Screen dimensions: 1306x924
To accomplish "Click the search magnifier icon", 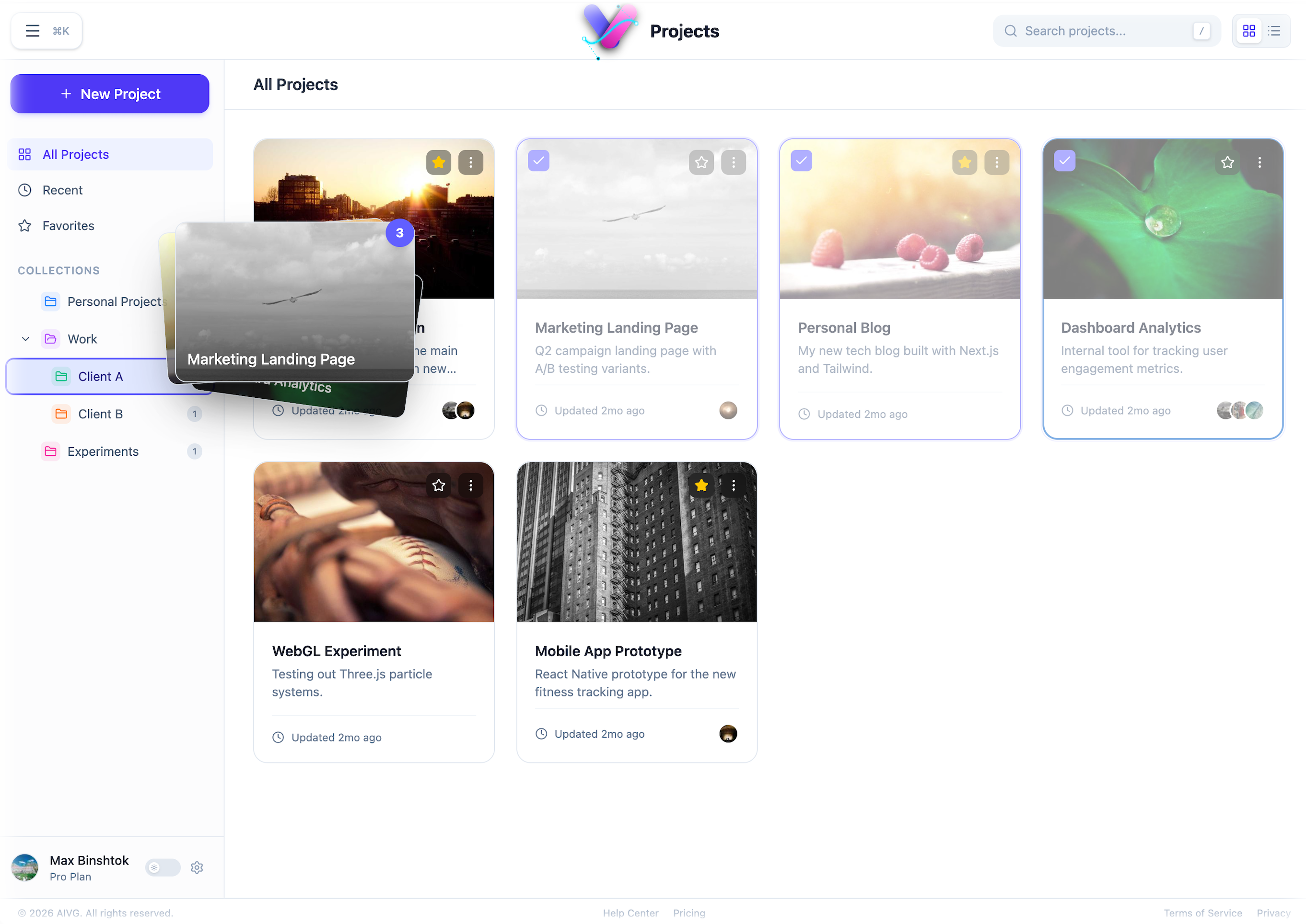I will [x=1010, y=31].
